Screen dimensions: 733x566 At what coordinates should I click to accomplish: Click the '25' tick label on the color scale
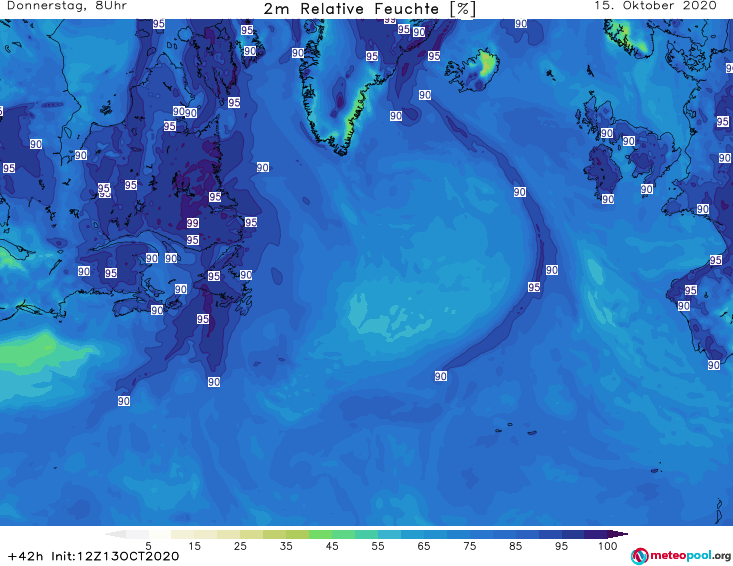coord(240,546)
